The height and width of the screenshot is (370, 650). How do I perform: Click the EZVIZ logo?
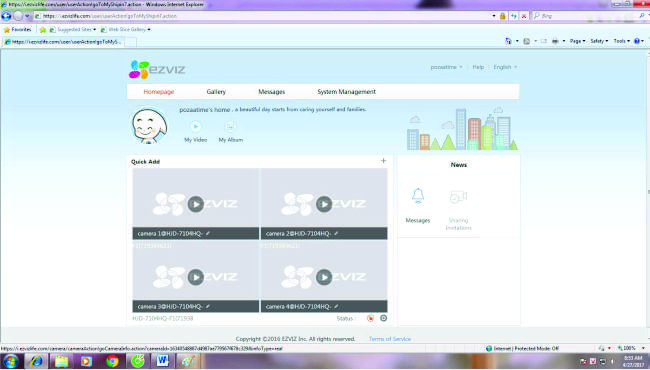coord(157,69)
